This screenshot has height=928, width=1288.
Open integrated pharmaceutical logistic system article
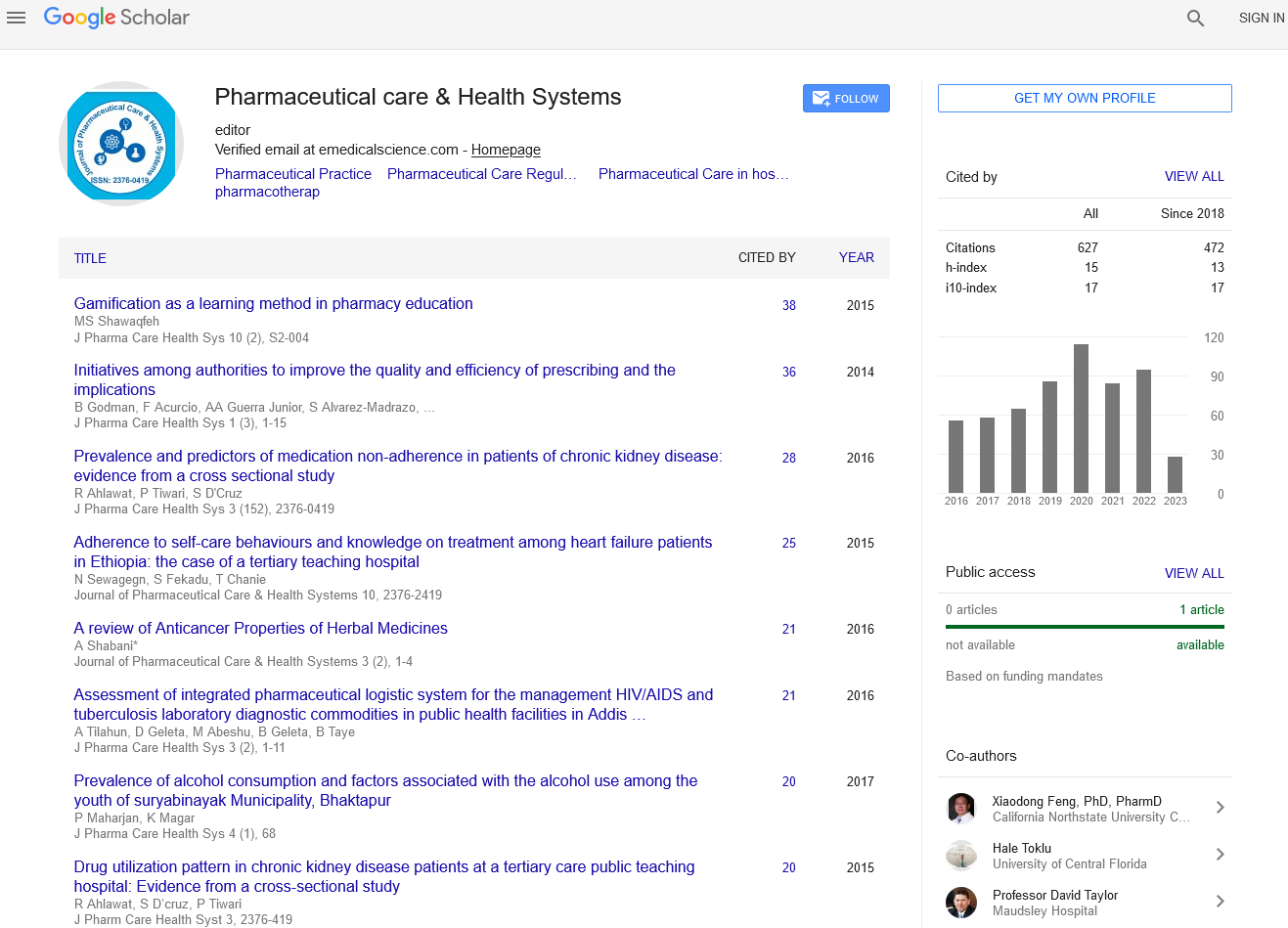(393, 704)
